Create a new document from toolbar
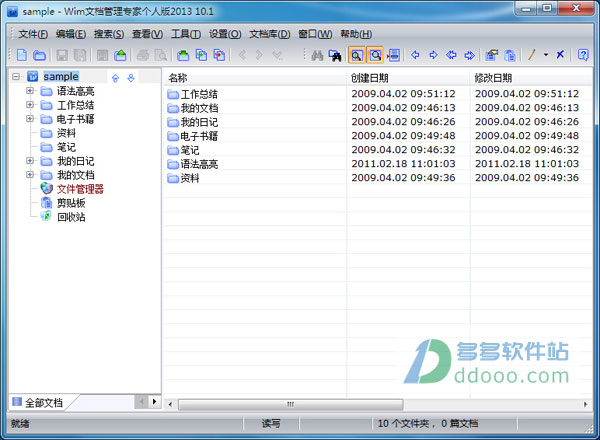The height and width of the screenshot is (440, 600). 22,55
